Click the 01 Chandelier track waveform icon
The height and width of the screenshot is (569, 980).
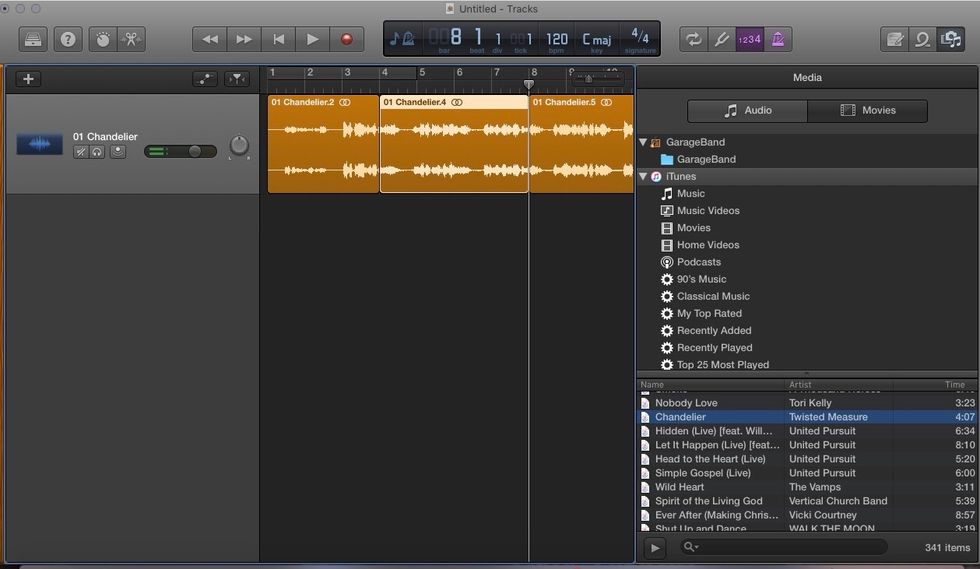39,144
